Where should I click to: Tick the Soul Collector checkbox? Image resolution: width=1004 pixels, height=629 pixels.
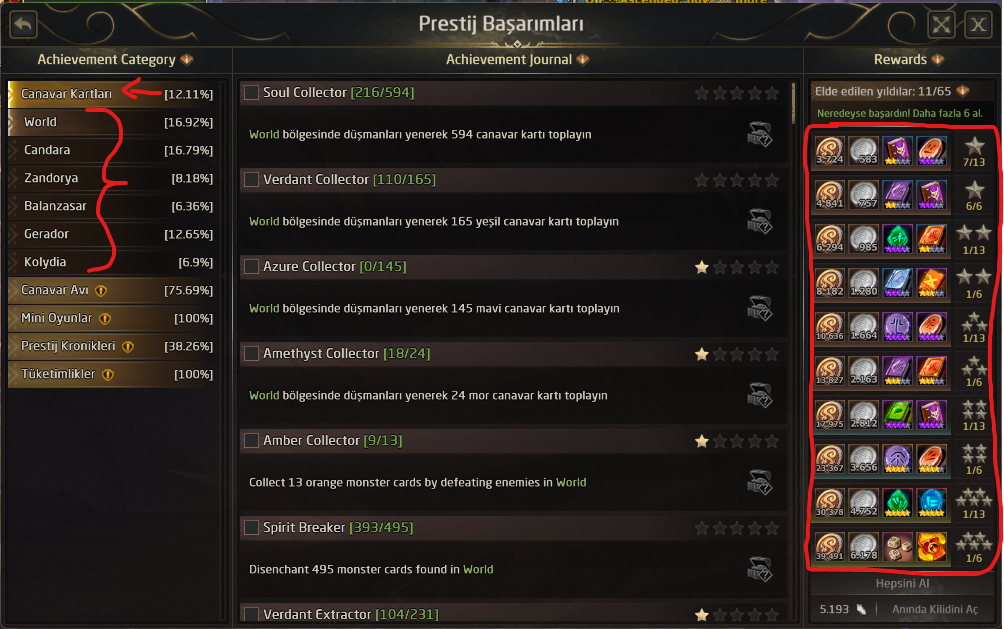(x=251, y=93)
